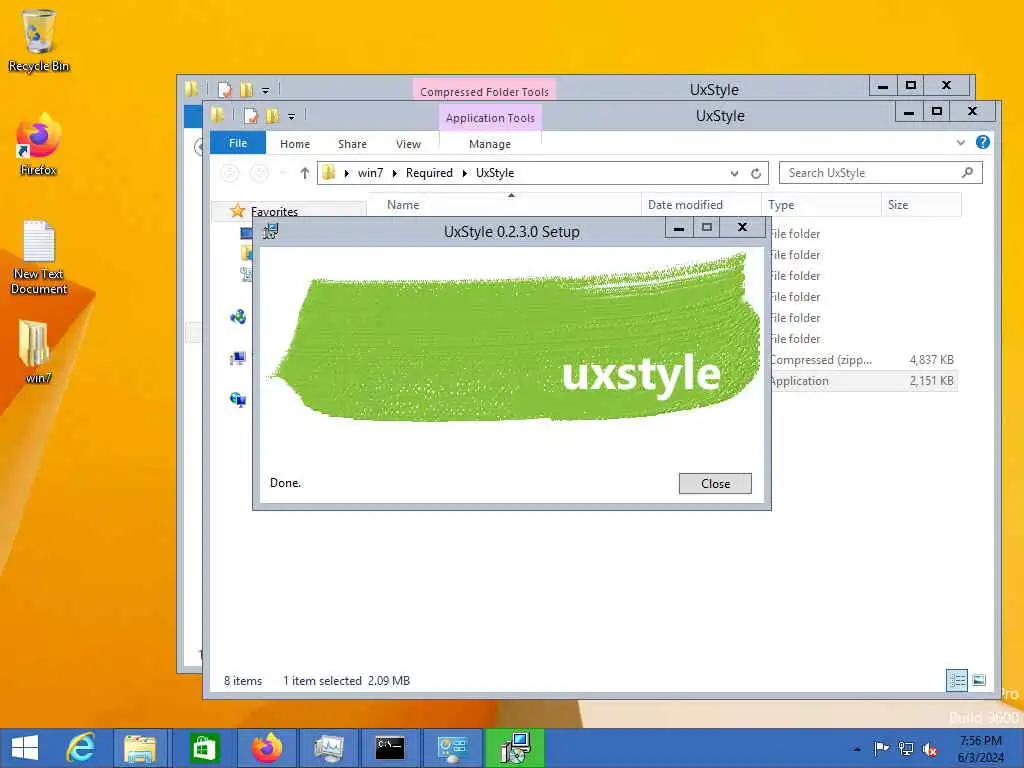The height and width of the screenshot is (768, 1024).
Task: Click Favorites in the navigation pane
Action: pyautogui.click(x=274, y=212)
